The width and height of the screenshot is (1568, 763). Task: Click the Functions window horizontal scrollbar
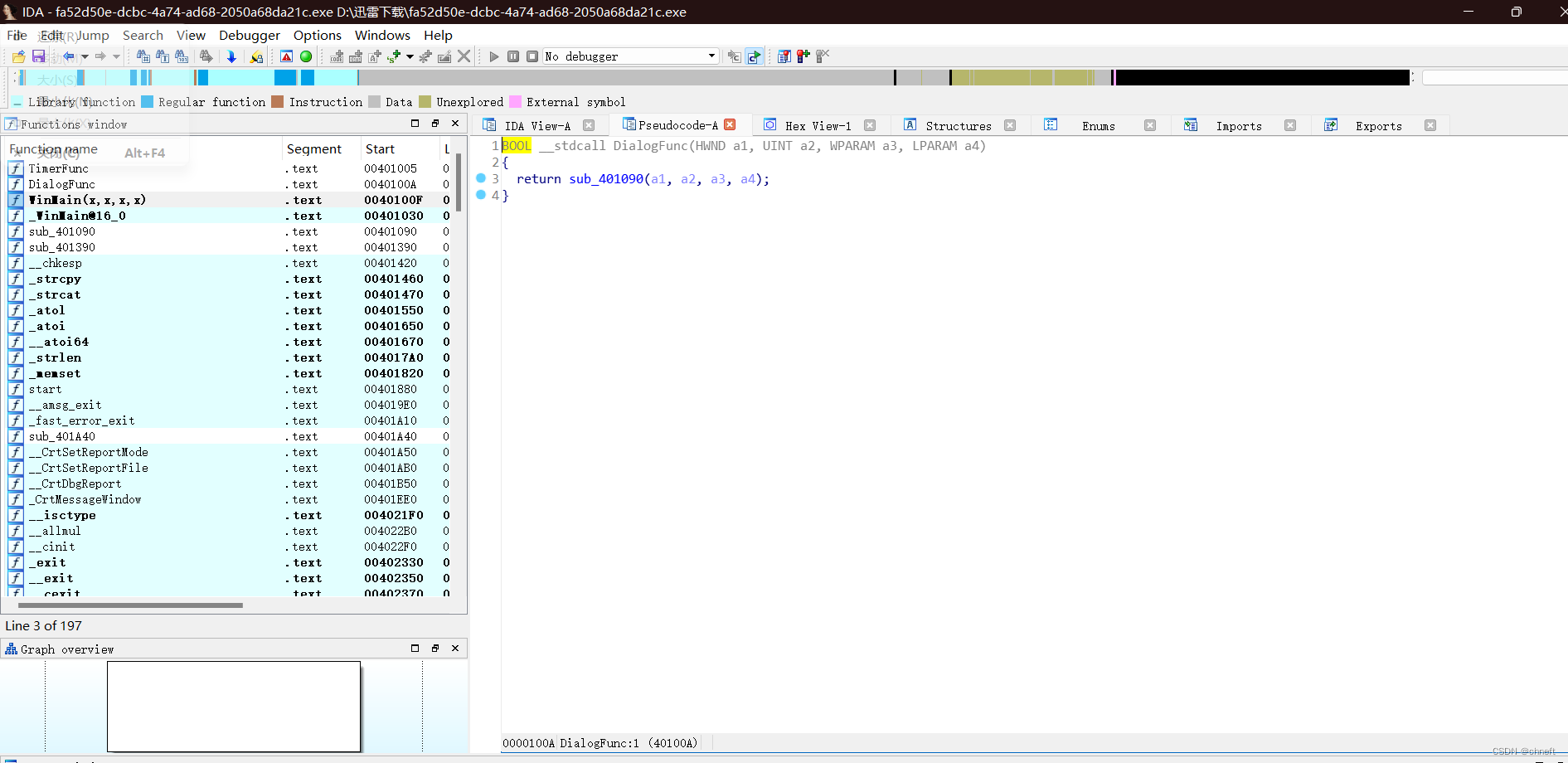pos(131,605)
